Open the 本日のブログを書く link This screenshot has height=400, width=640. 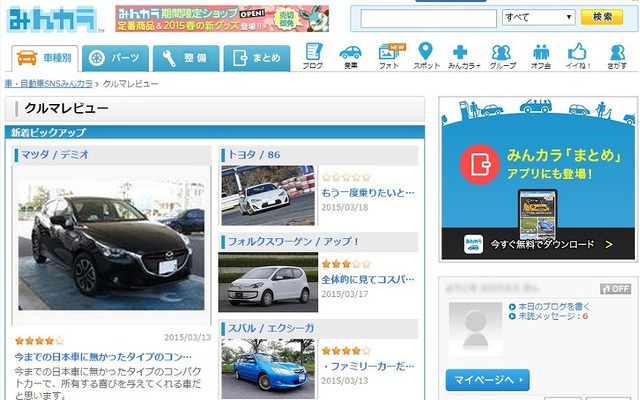(x=553, y=307)
